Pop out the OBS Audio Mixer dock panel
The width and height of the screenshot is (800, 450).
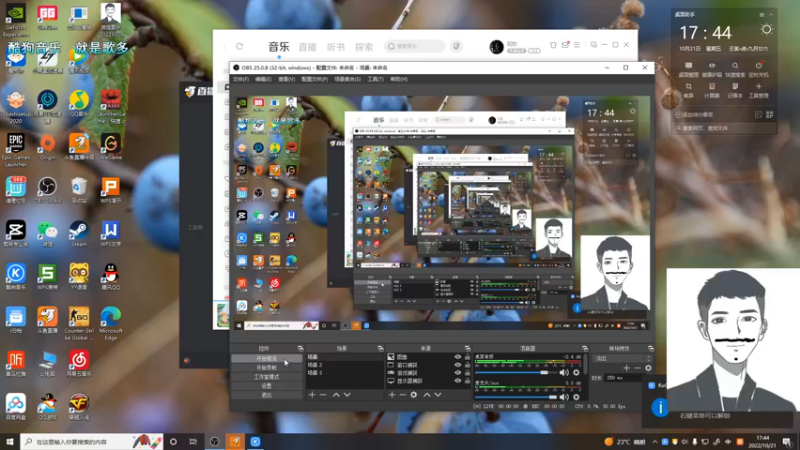585,348
